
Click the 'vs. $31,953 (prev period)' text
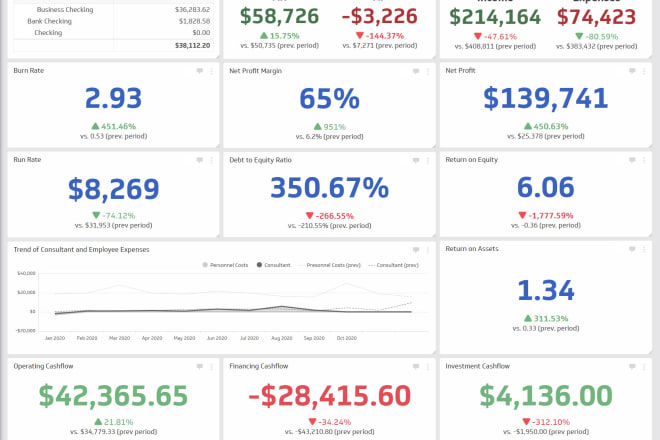[x=113, y=226]
